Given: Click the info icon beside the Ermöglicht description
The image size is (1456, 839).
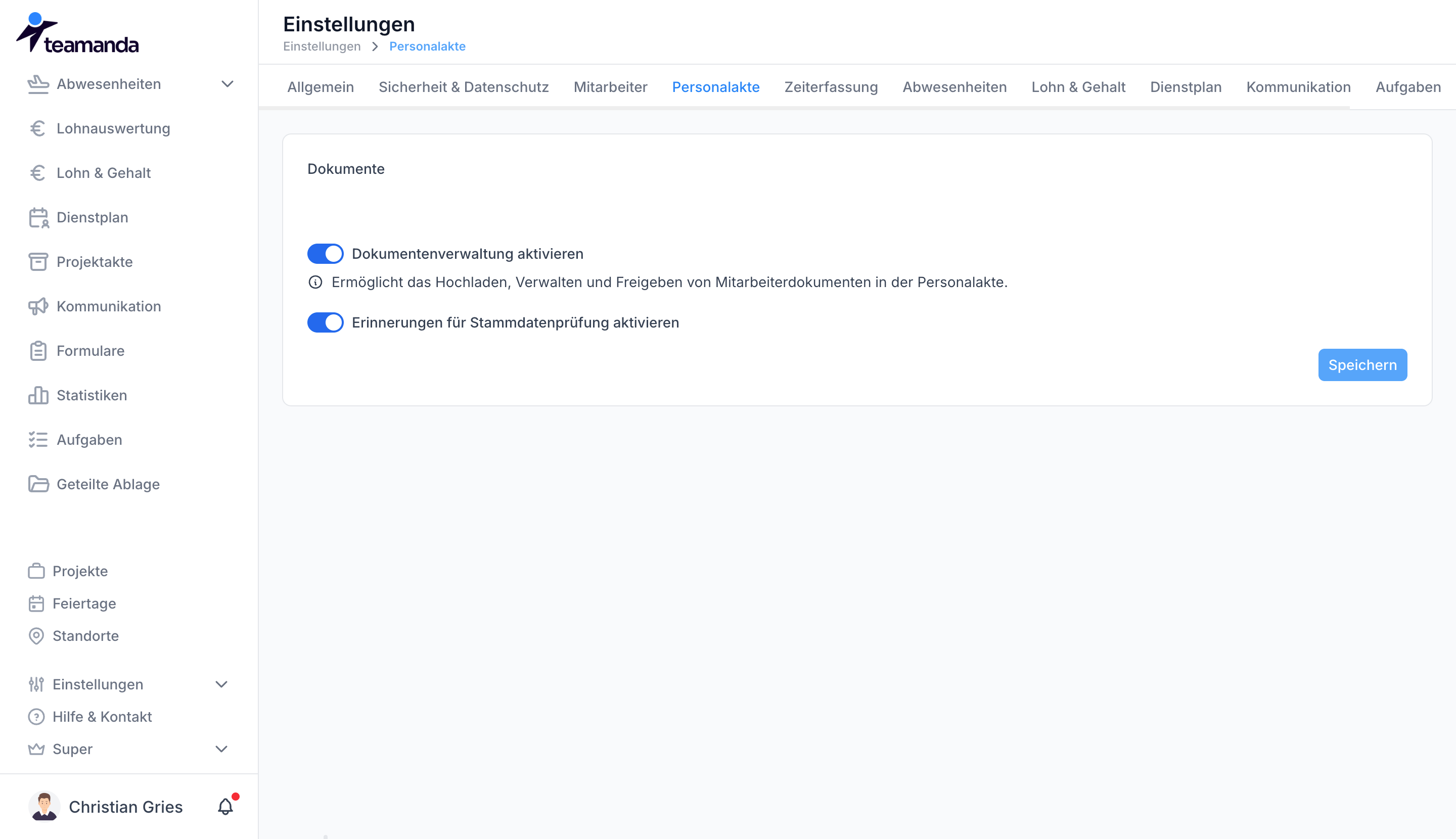Looking at the screenshot, I should (315, 283).
